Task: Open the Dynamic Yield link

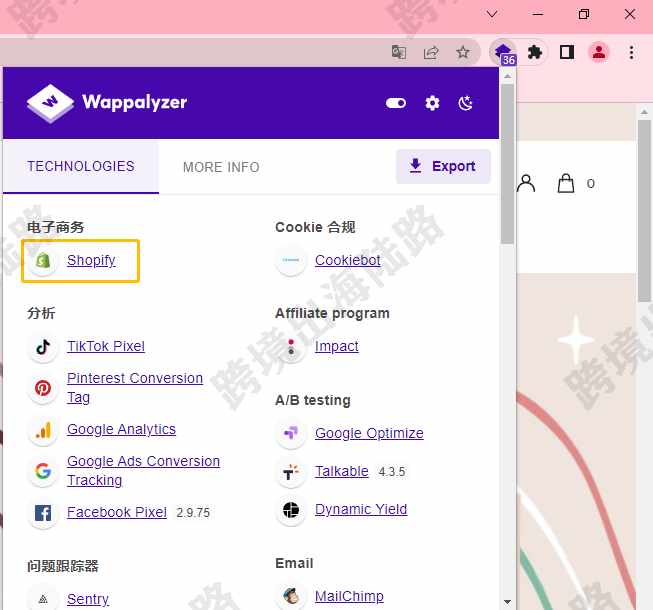Action: click(x=361, y=509)
